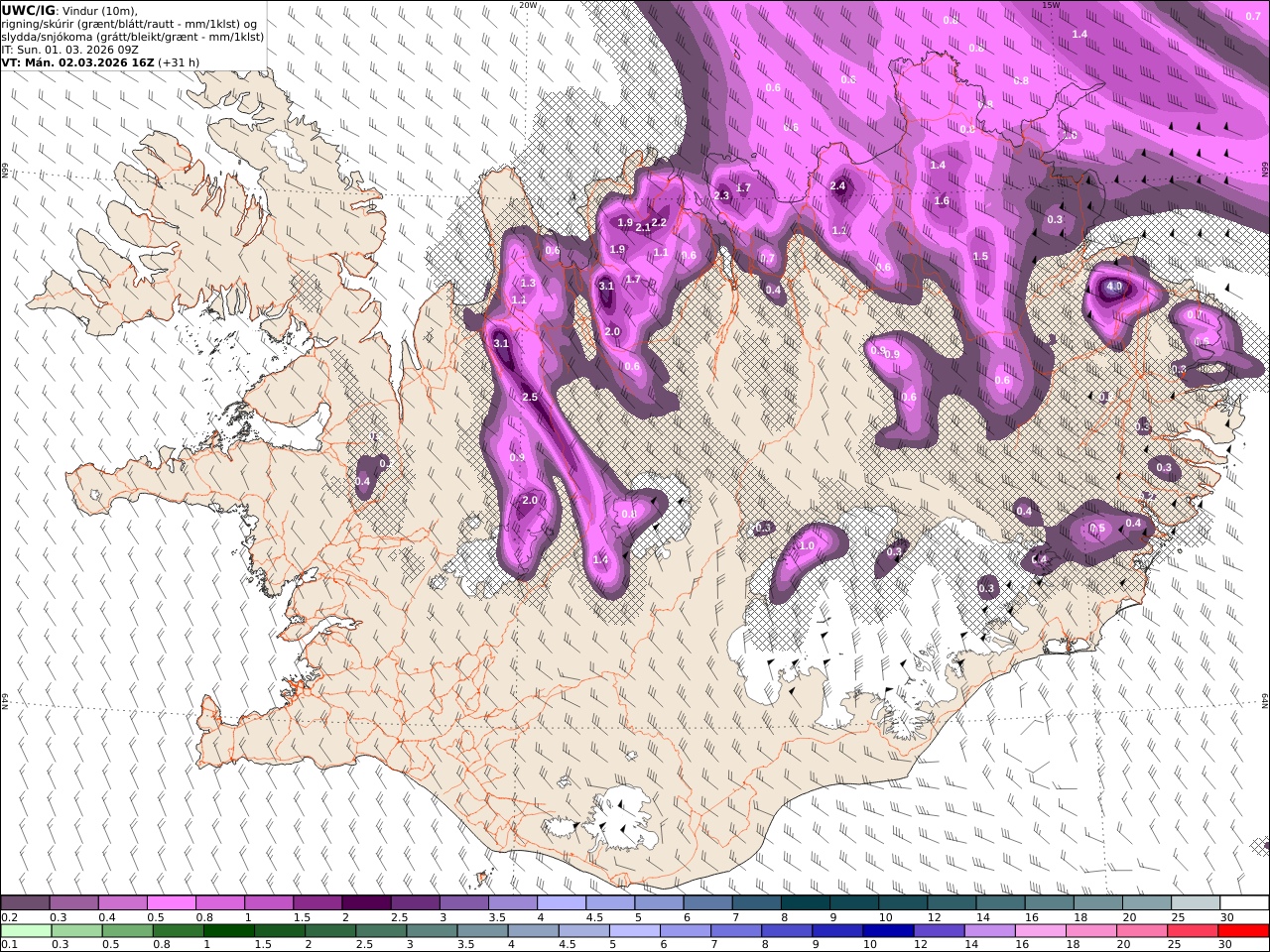Image resolution: width=1270 pixels, height=952 pixels.
Task: Click the '0.1' label on the rain scale
Action: click(9, 945)
